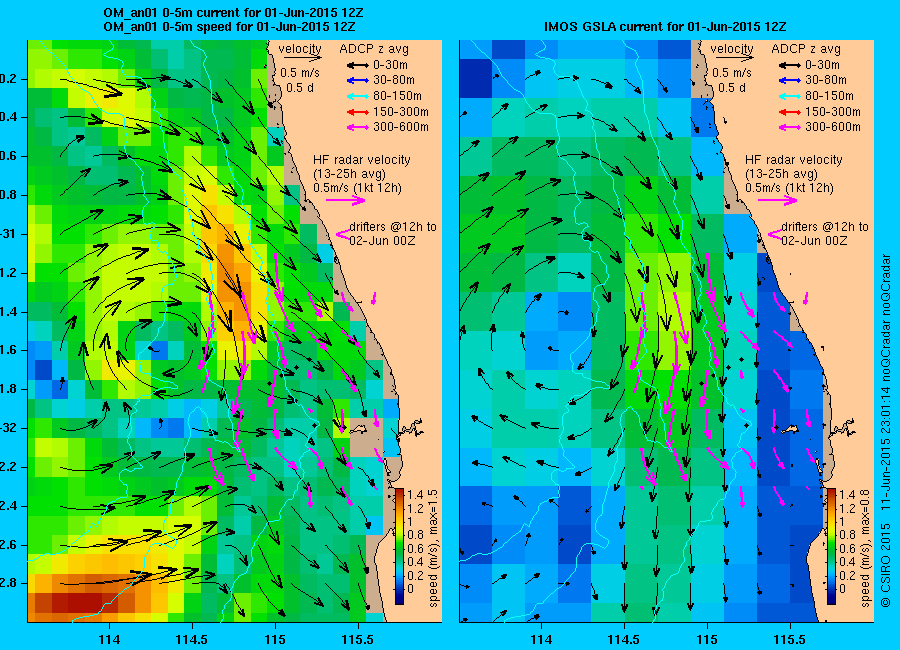The image size is (900, 650).
Task: Click longitude label 114 below right panel
Action: (x=541, y=640)
